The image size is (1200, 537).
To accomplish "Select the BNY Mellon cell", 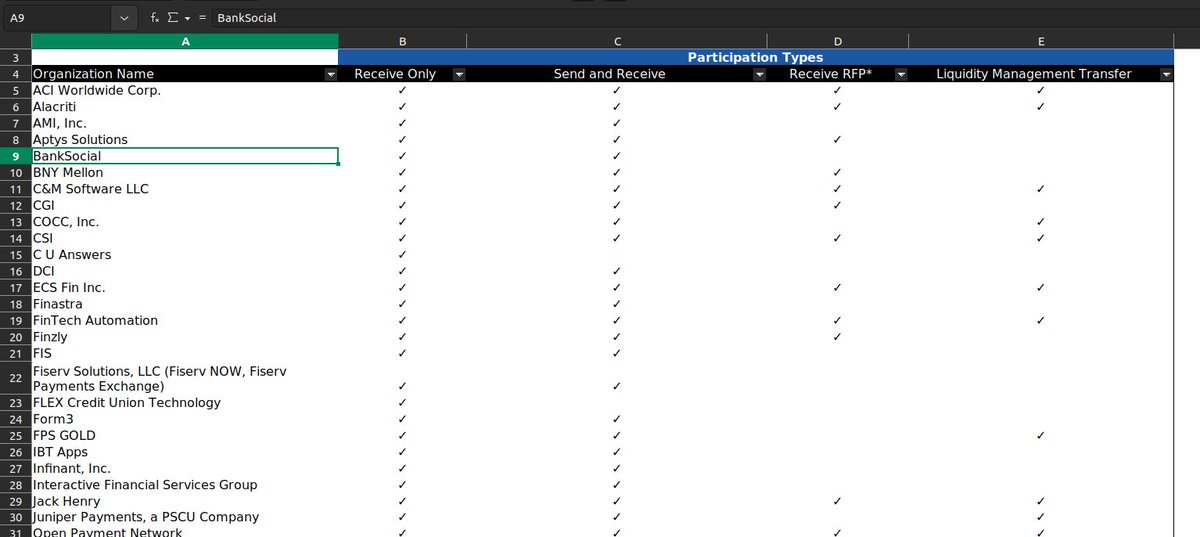I will point(185,173).
